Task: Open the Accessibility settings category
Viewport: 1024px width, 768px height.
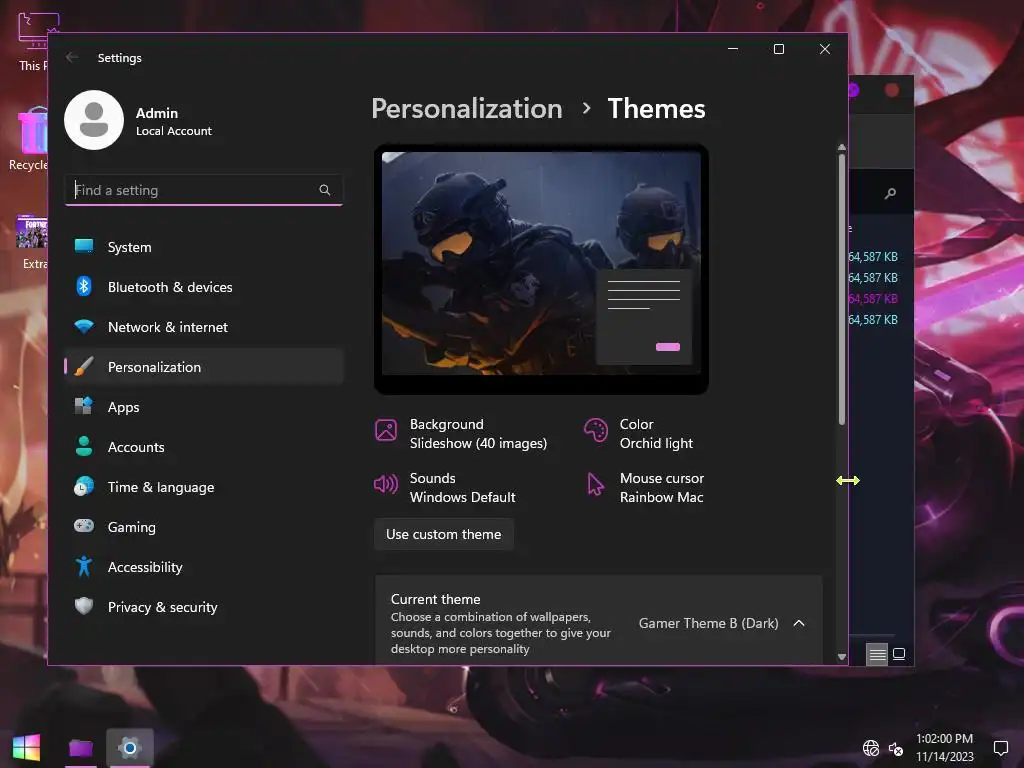Action: pyautogui.click(x=204, y=568)
